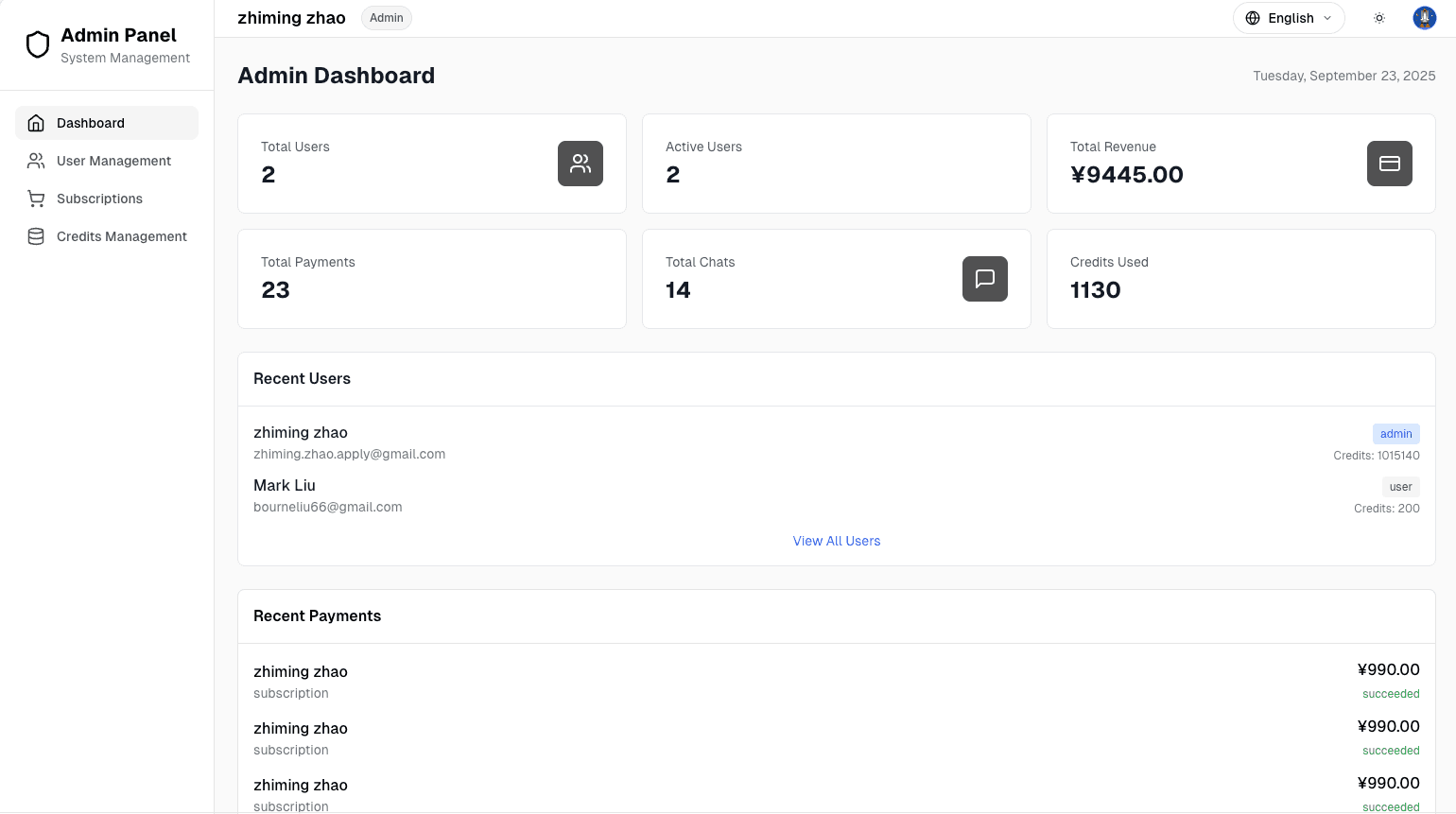Open the English language dropdown
Image resolution: width=1456 pixels, height=814 pixels.
[x=1288, y=17]
